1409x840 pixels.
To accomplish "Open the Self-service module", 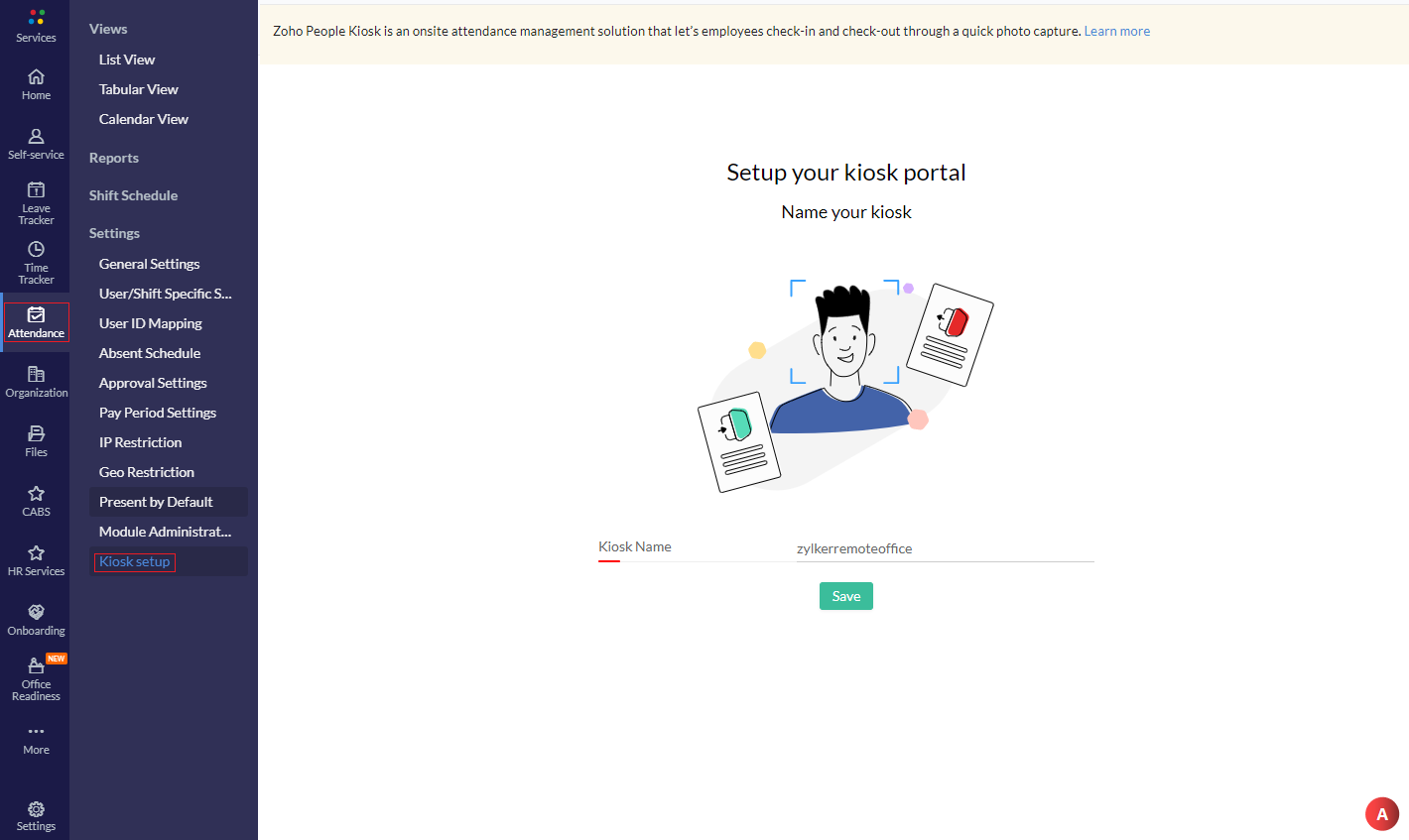I will coord(36,145).
